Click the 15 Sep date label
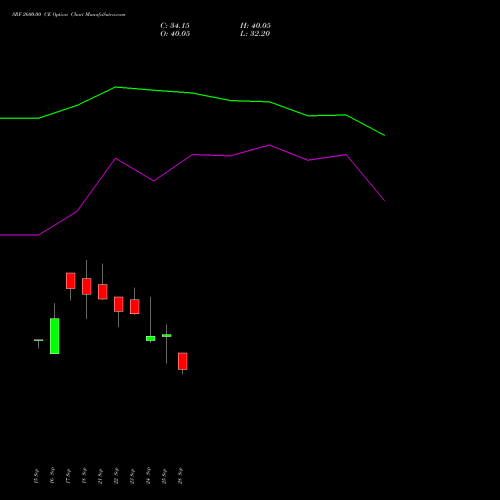 36,476
